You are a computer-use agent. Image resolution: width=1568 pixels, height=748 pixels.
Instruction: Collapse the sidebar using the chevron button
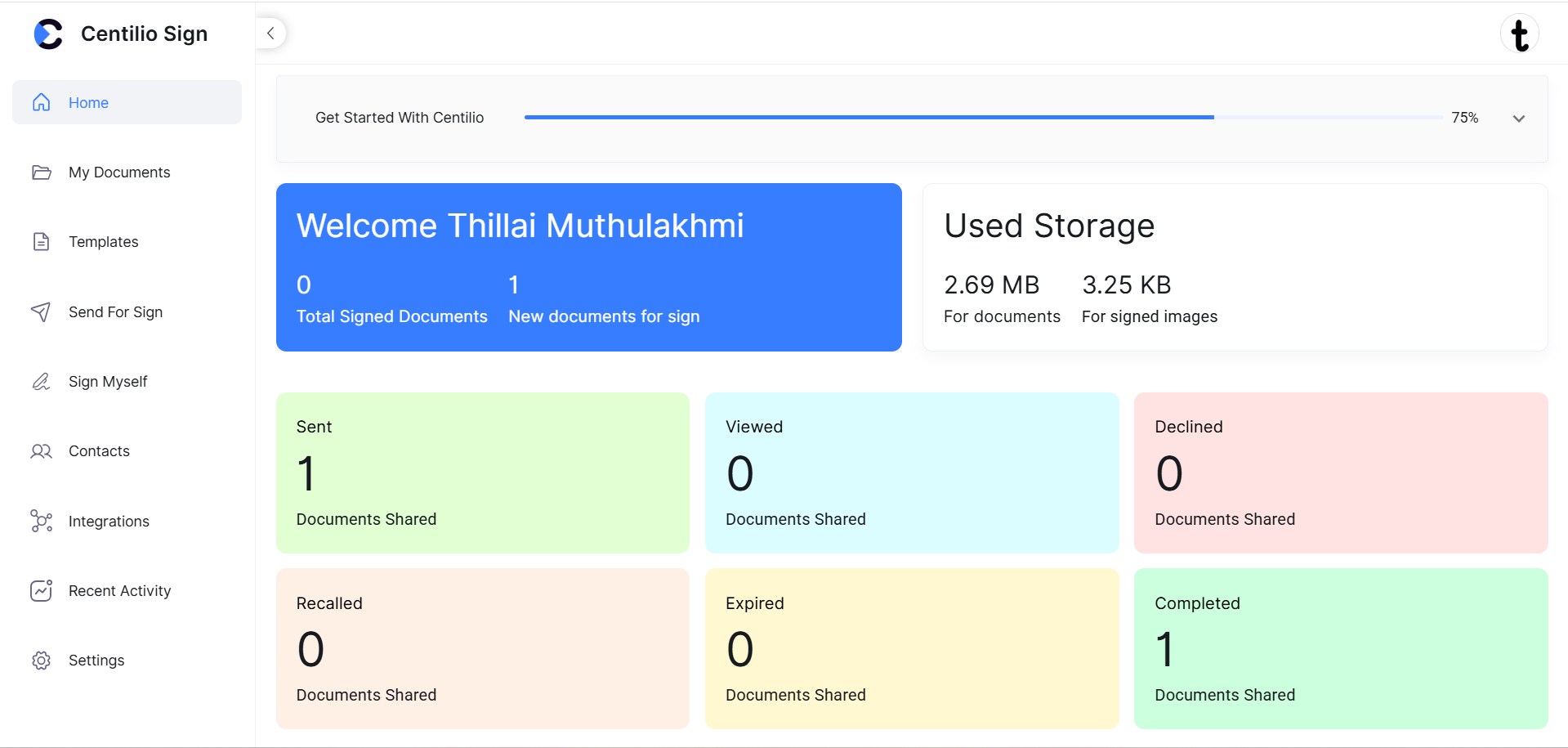(270, 33)
